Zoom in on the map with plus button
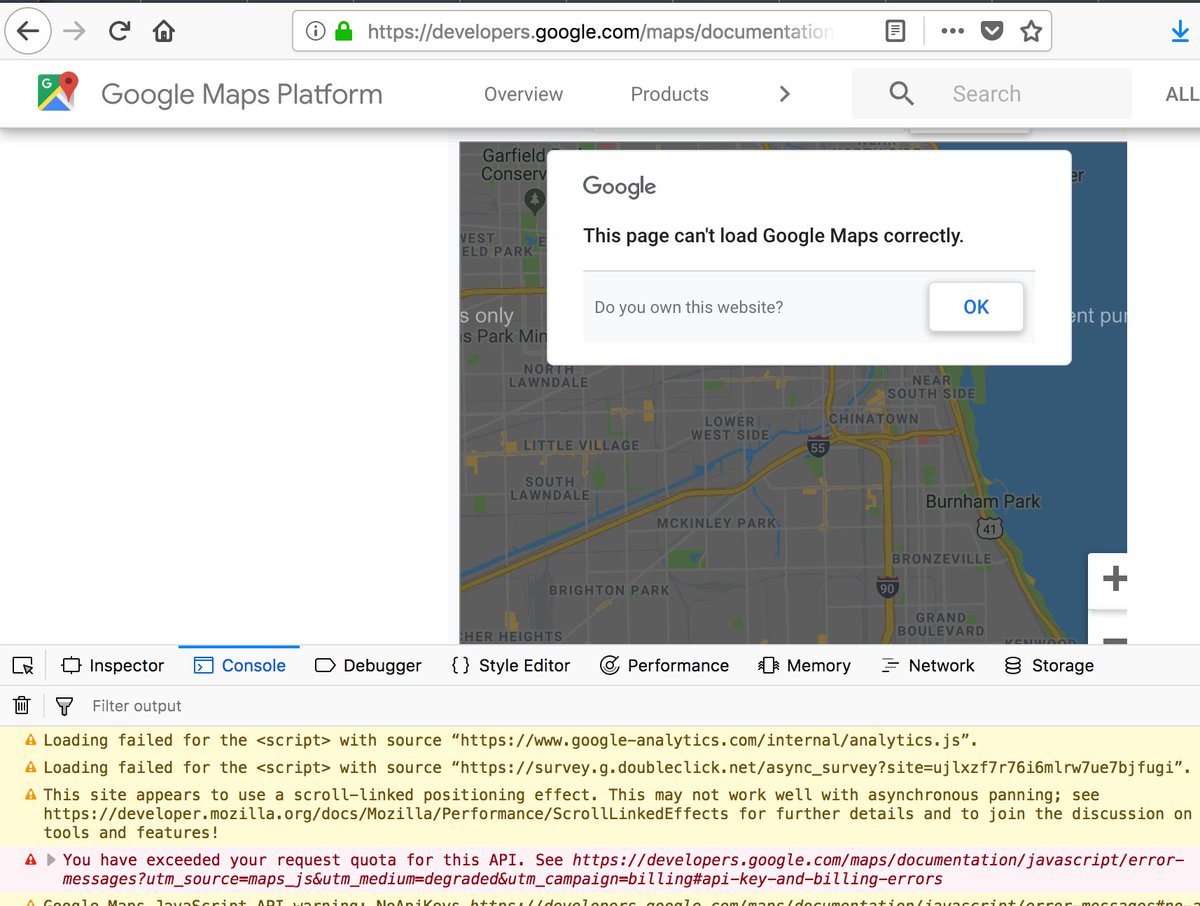Image resolution: width=1200 pixels, height=906 pixels. (x=1114, y=578)
